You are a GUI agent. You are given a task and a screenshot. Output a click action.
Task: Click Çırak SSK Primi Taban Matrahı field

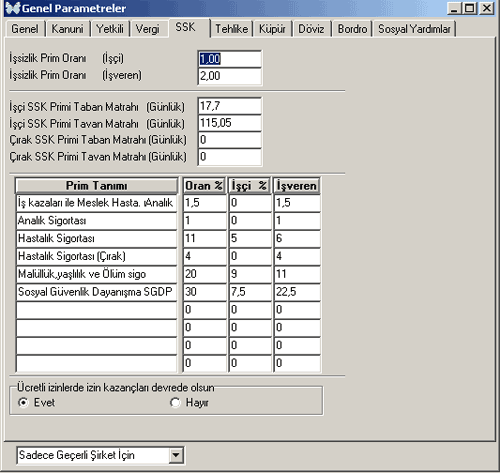[x=229, y=140]
